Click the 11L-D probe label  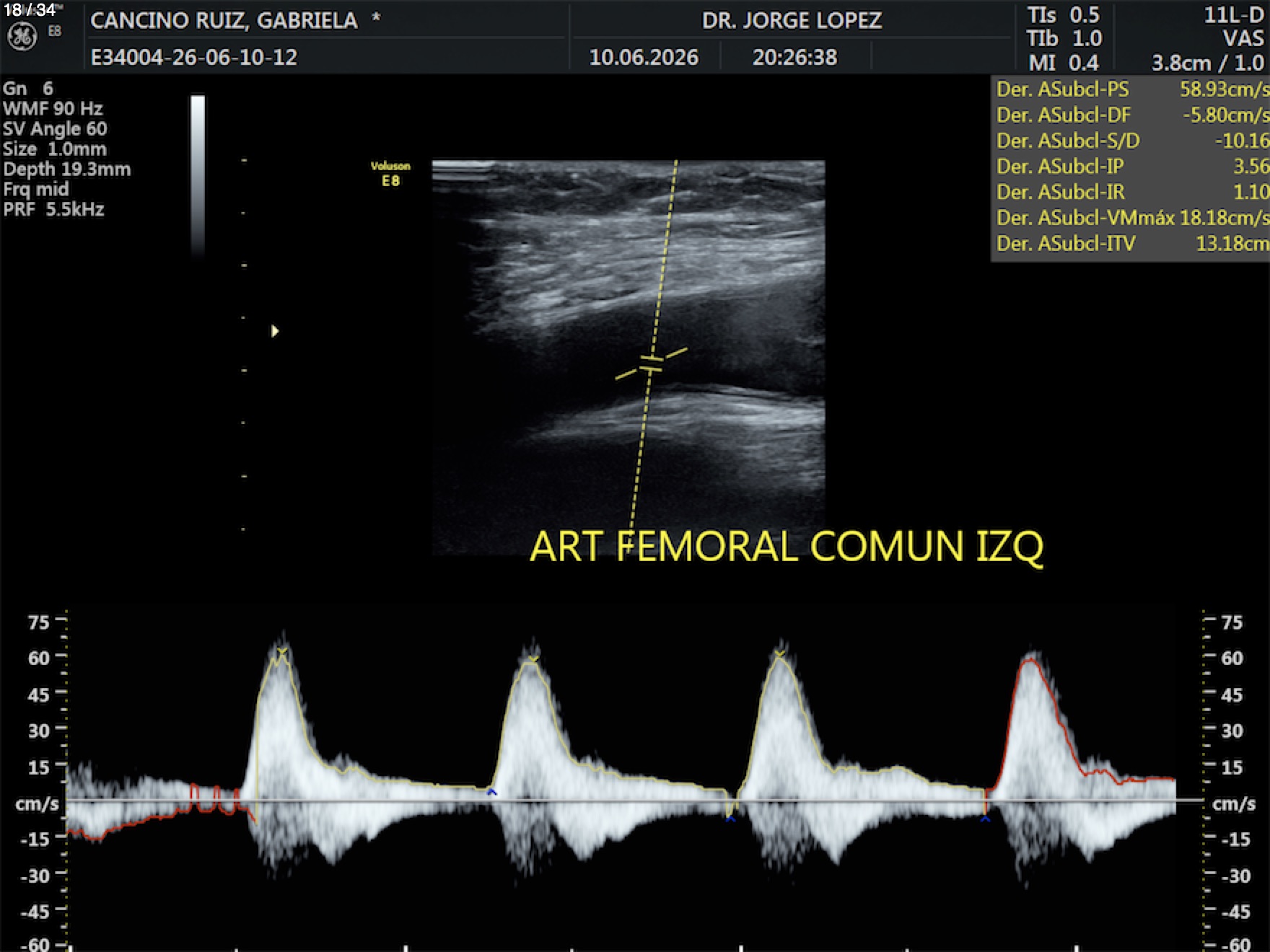pos(1233,15)
